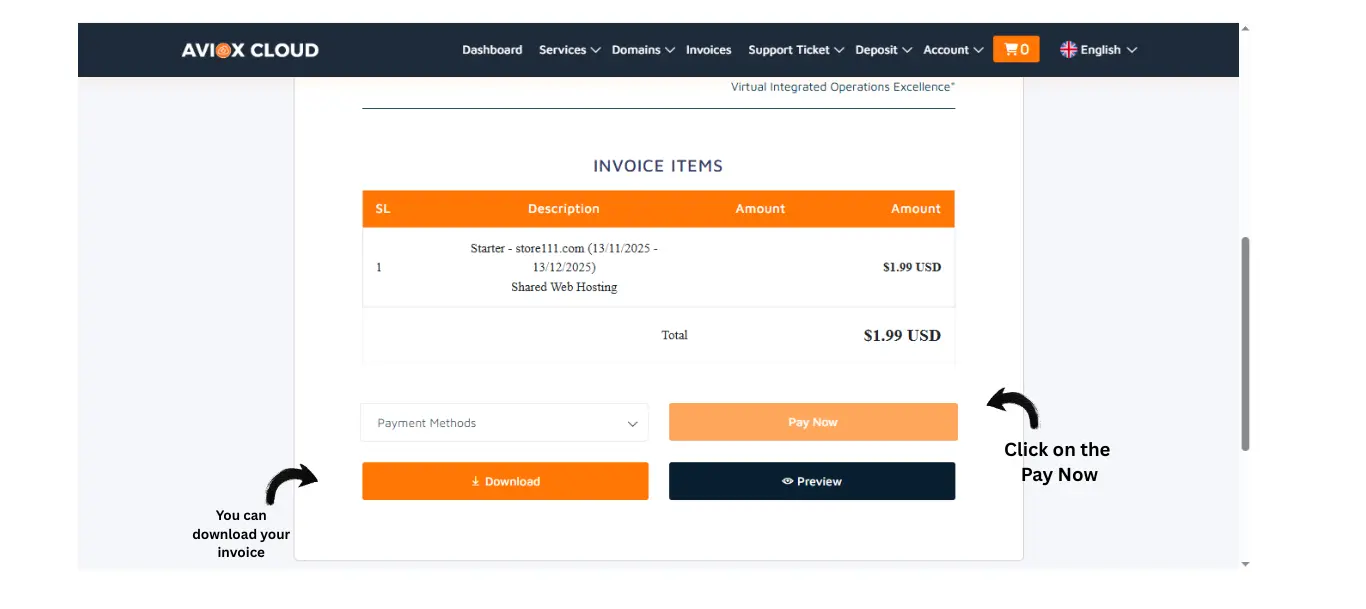Click the Description column header
Screen dimensions: 1366x609
click(563, 209)
